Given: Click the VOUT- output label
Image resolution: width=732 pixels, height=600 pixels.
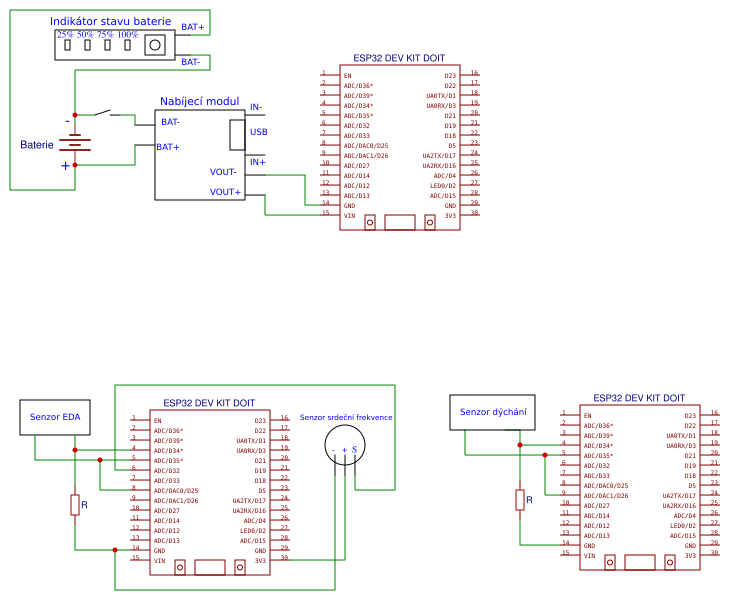Looking at the screenshot, I should point(223,172).
